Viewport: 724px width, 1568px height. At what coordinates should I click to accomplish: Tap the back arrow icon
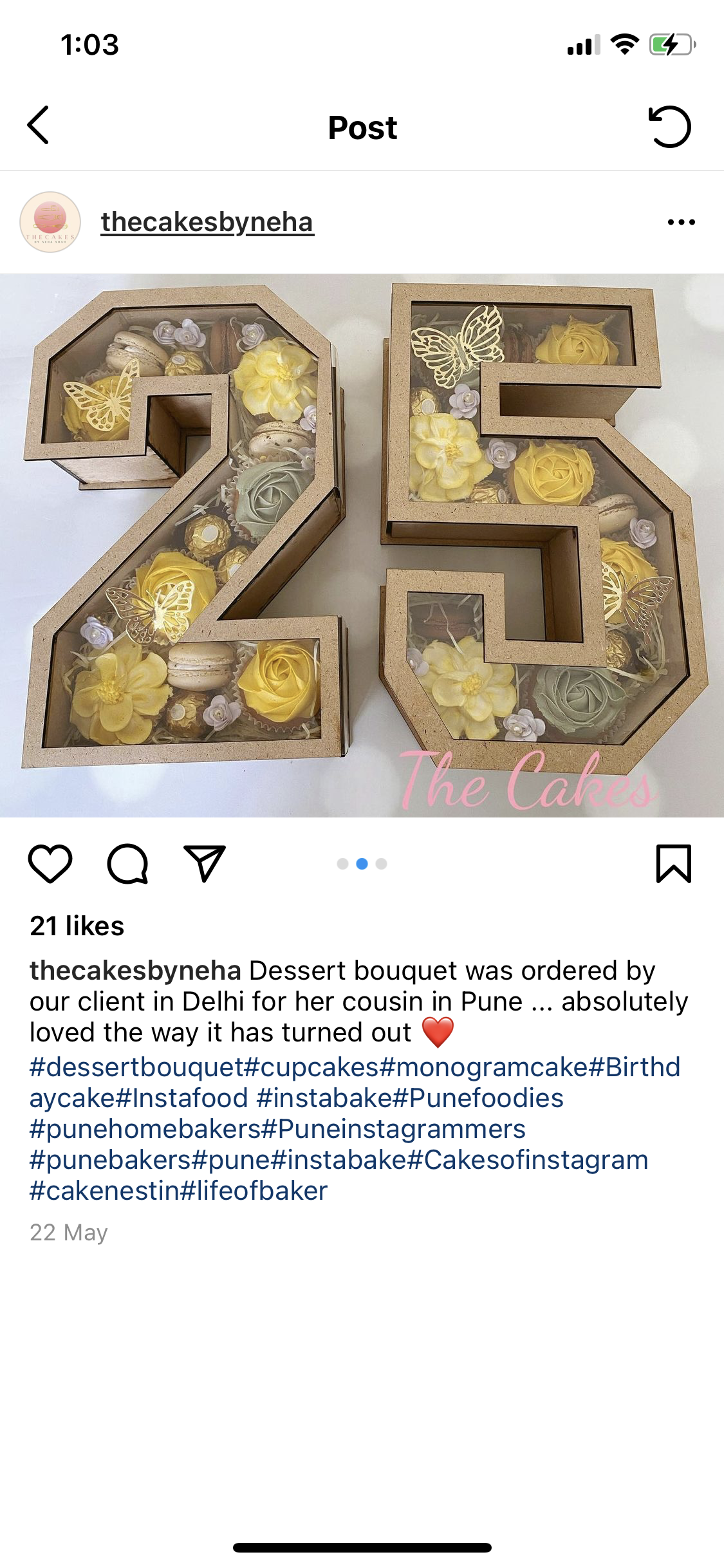click(x=38, y=126)
